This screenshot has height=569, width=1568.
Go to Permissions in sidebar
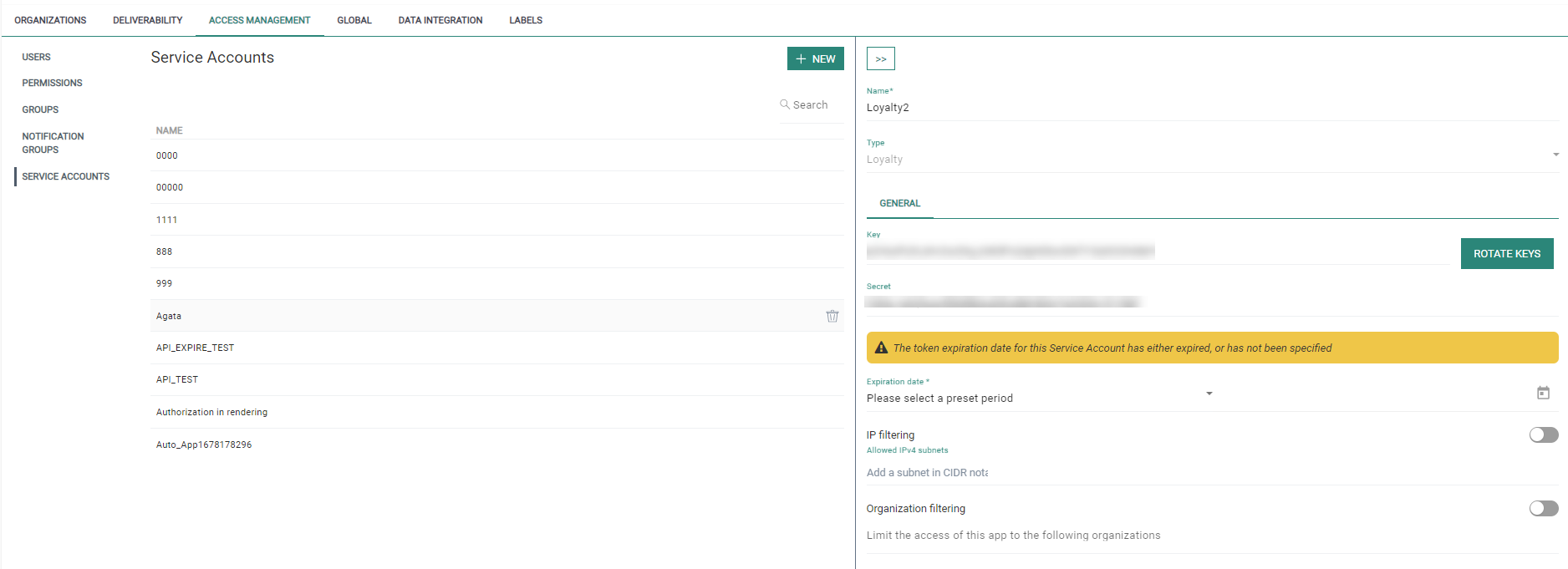52,83
